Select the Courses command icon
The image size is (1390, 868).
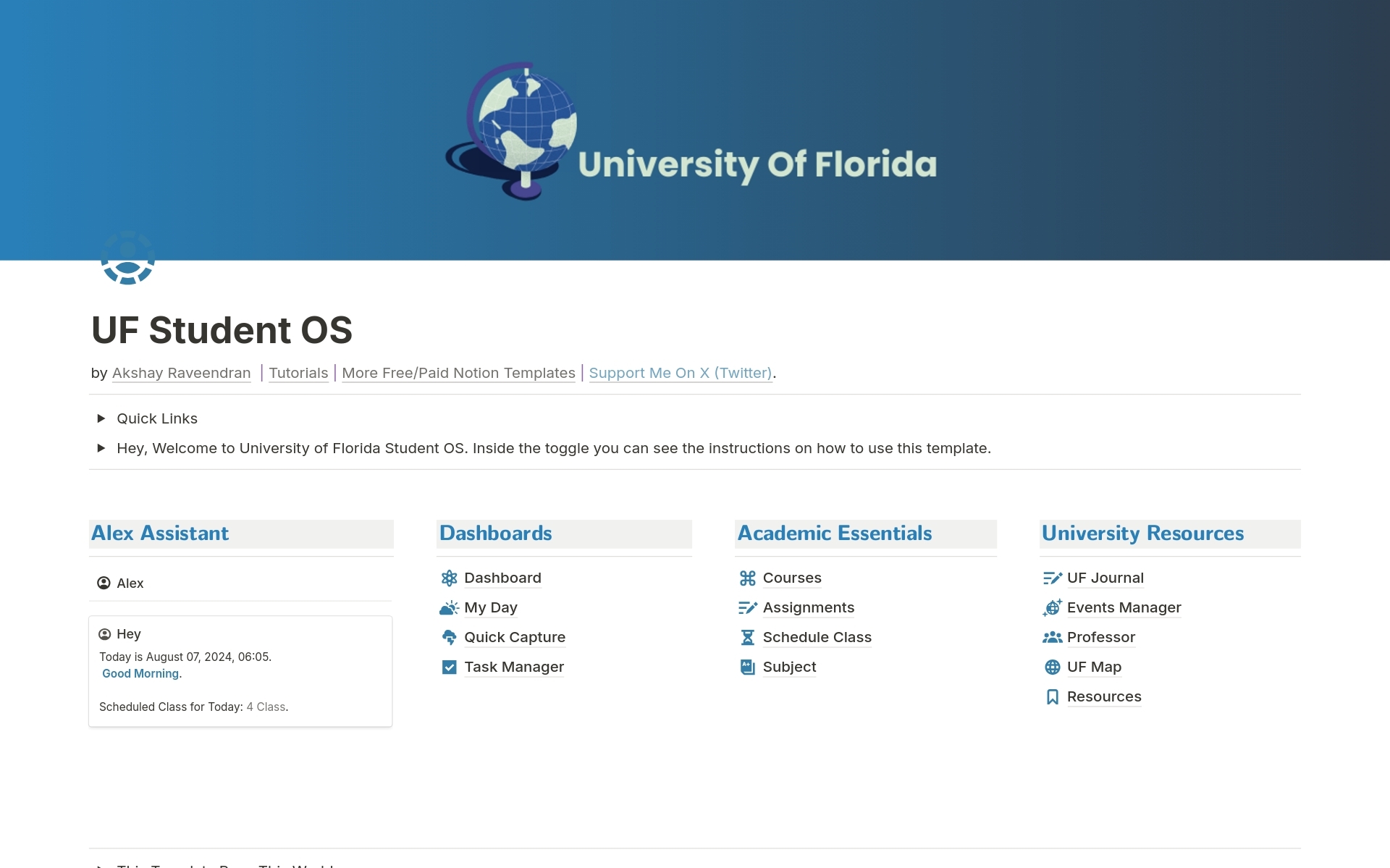pos(749,578)
